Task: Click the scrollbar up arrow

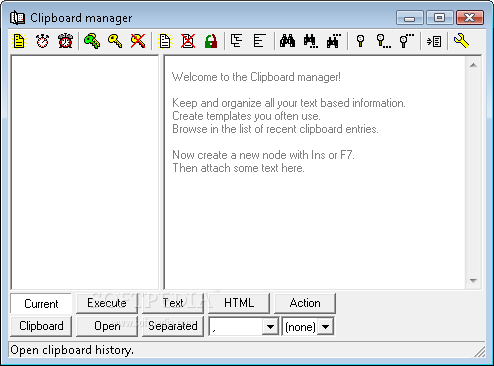Action: (x=473, y=65)
